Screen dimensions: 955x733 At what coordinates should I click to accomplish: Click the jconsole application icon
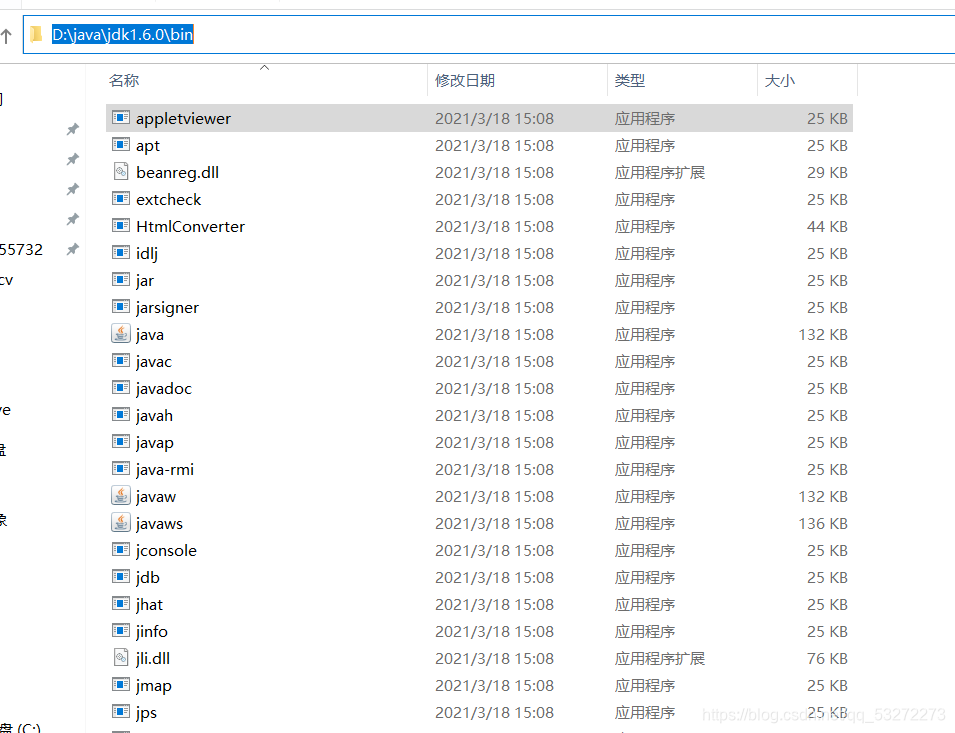coord(121,549)
